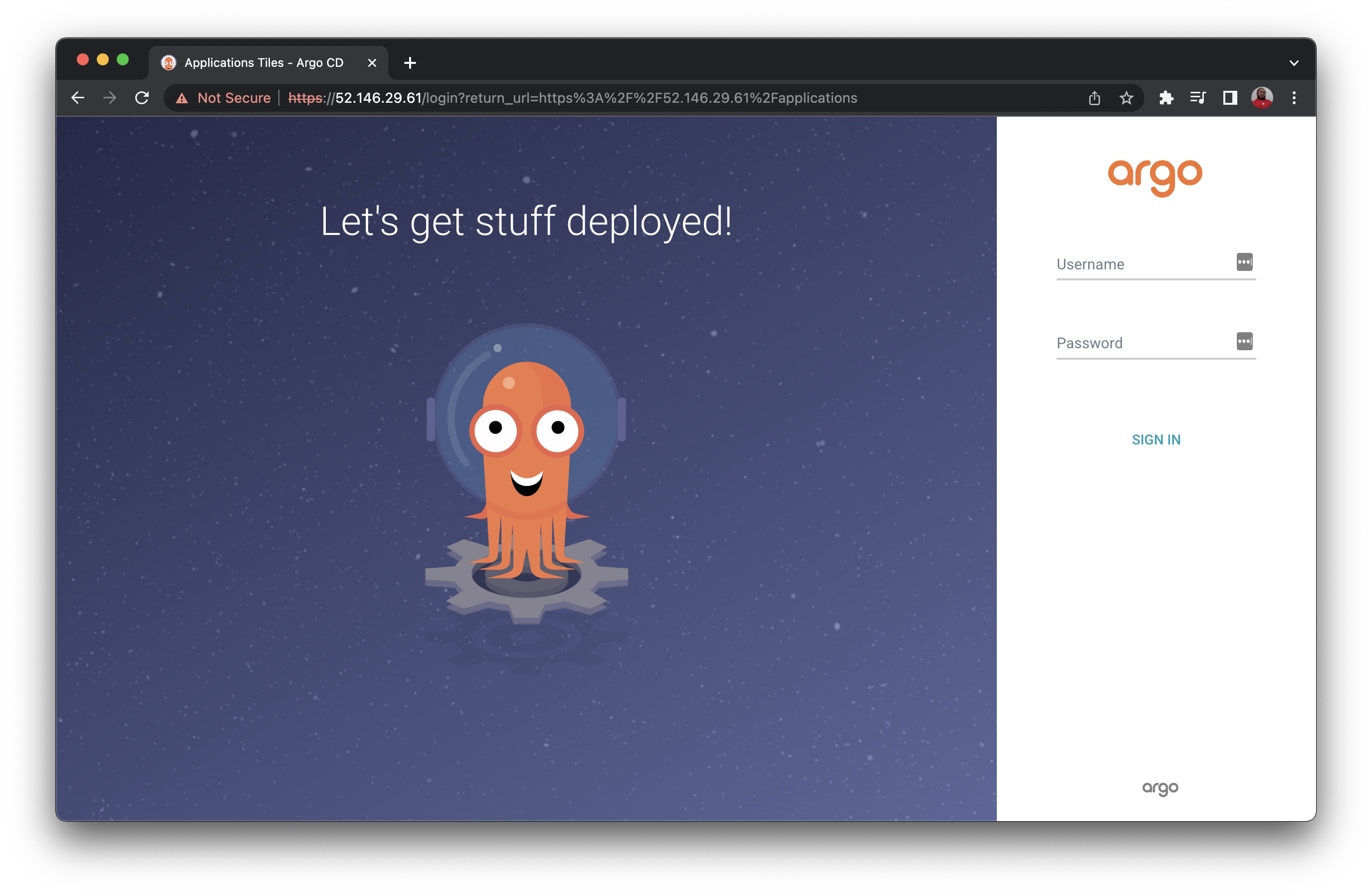This screenshot has width=1372, height=895.
Task: Click the Argo CD octopus favicon on the tab
Action: pos(168,63)
